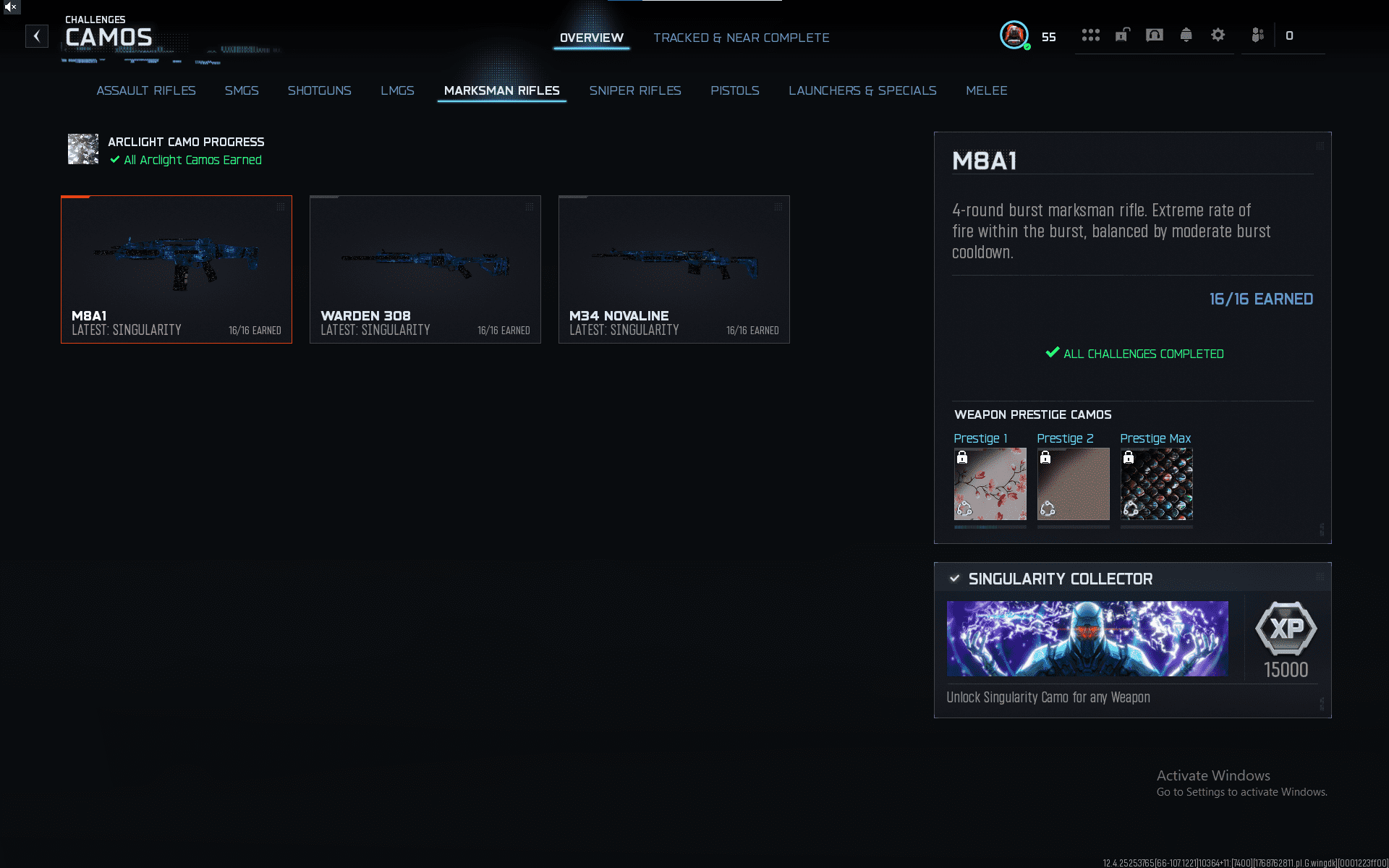Click the back arrow beside CAMOS title
The height and width of the screenshot is (868, 1389).
pos(37,36)
